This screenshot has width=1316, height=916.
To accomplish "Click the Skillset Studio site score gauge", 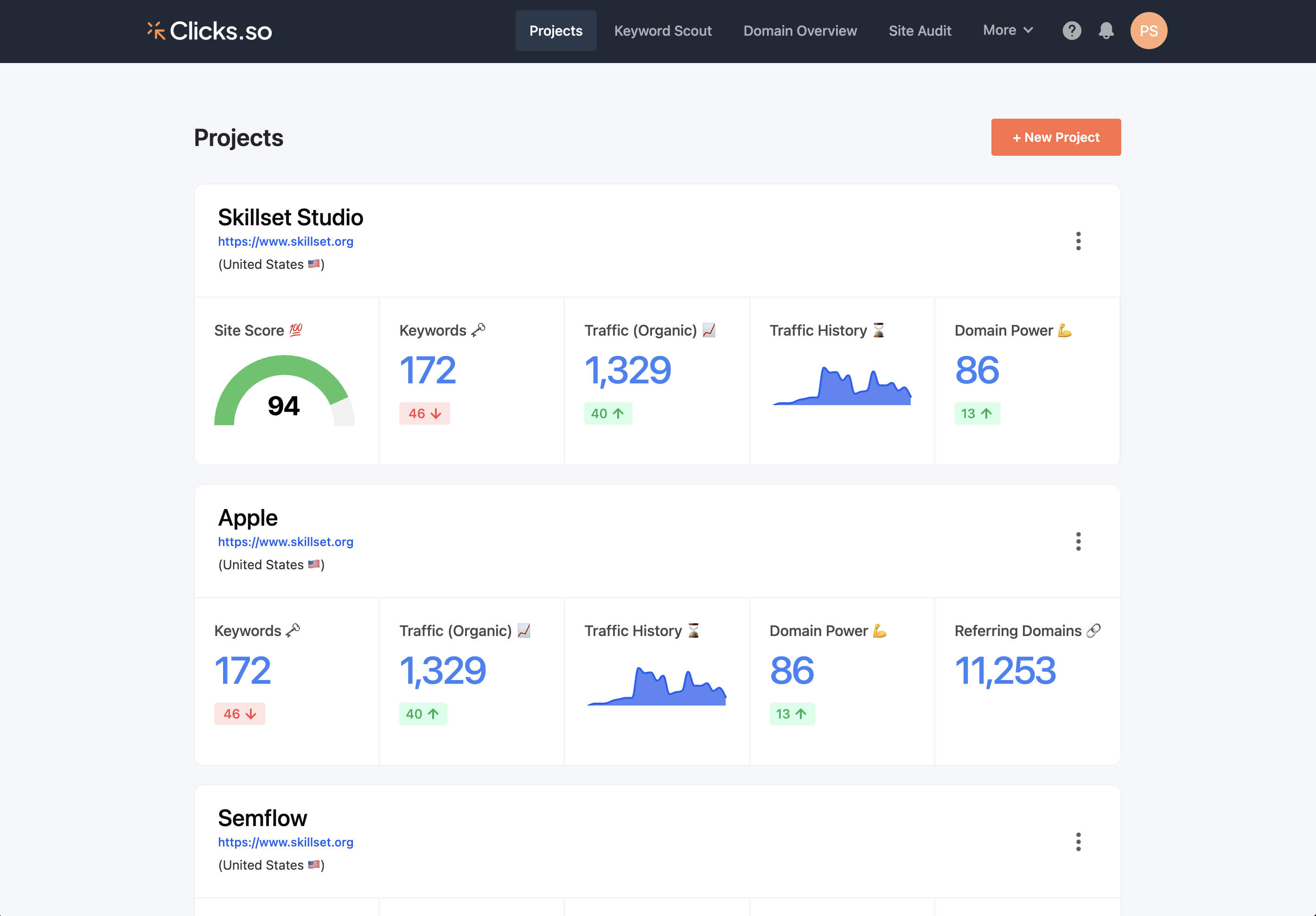I will coord(284,391).
